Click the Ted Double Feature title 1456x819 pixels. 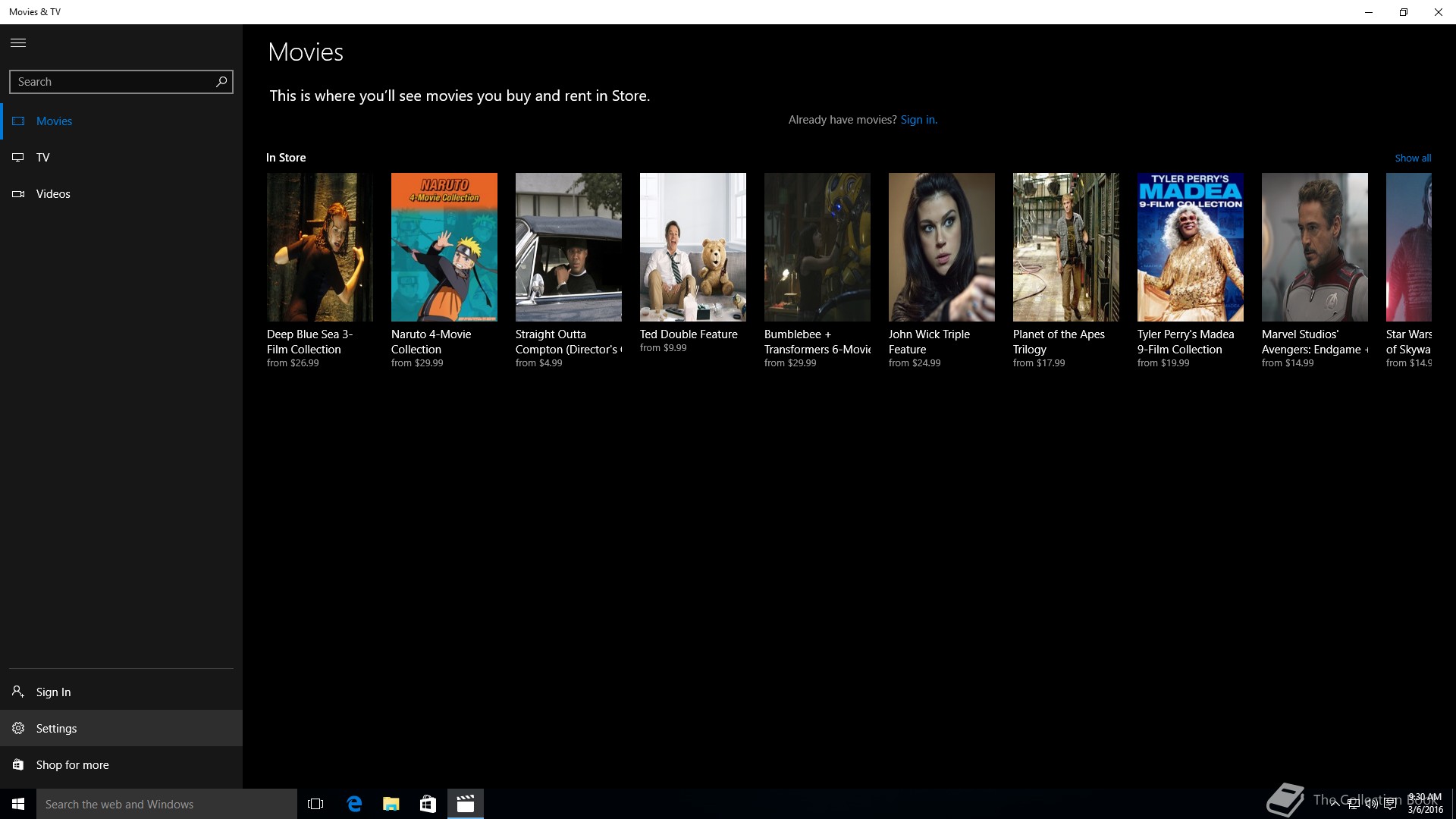click(x=689, y=334)
